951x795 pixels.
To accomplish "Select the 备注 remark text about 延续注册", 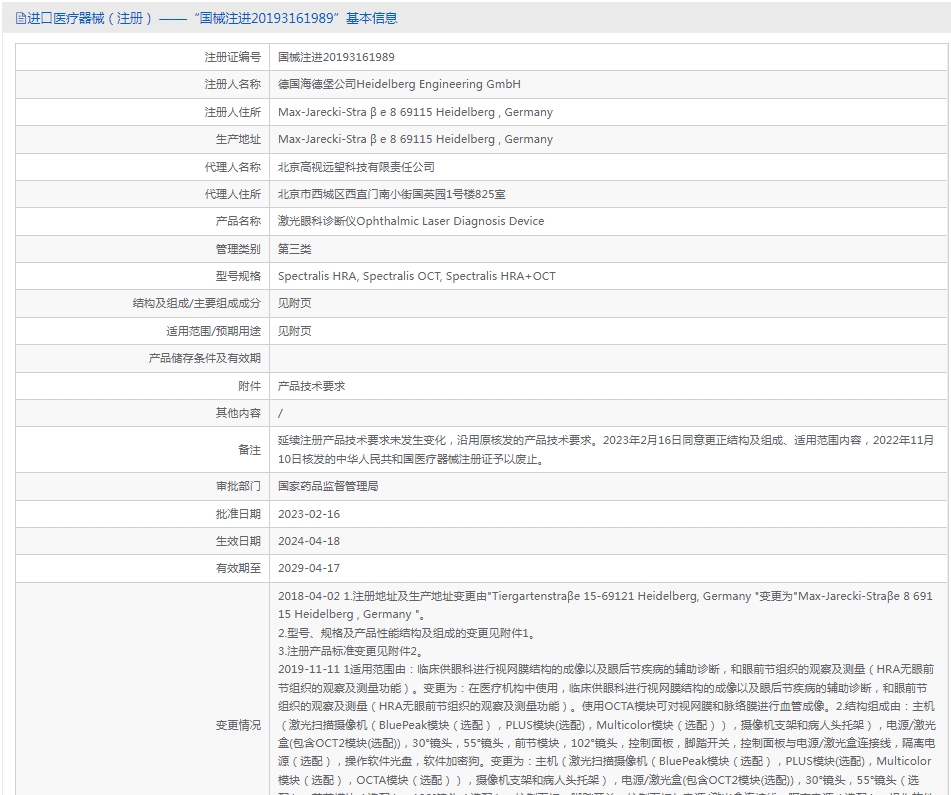I will tap(606, 450).
